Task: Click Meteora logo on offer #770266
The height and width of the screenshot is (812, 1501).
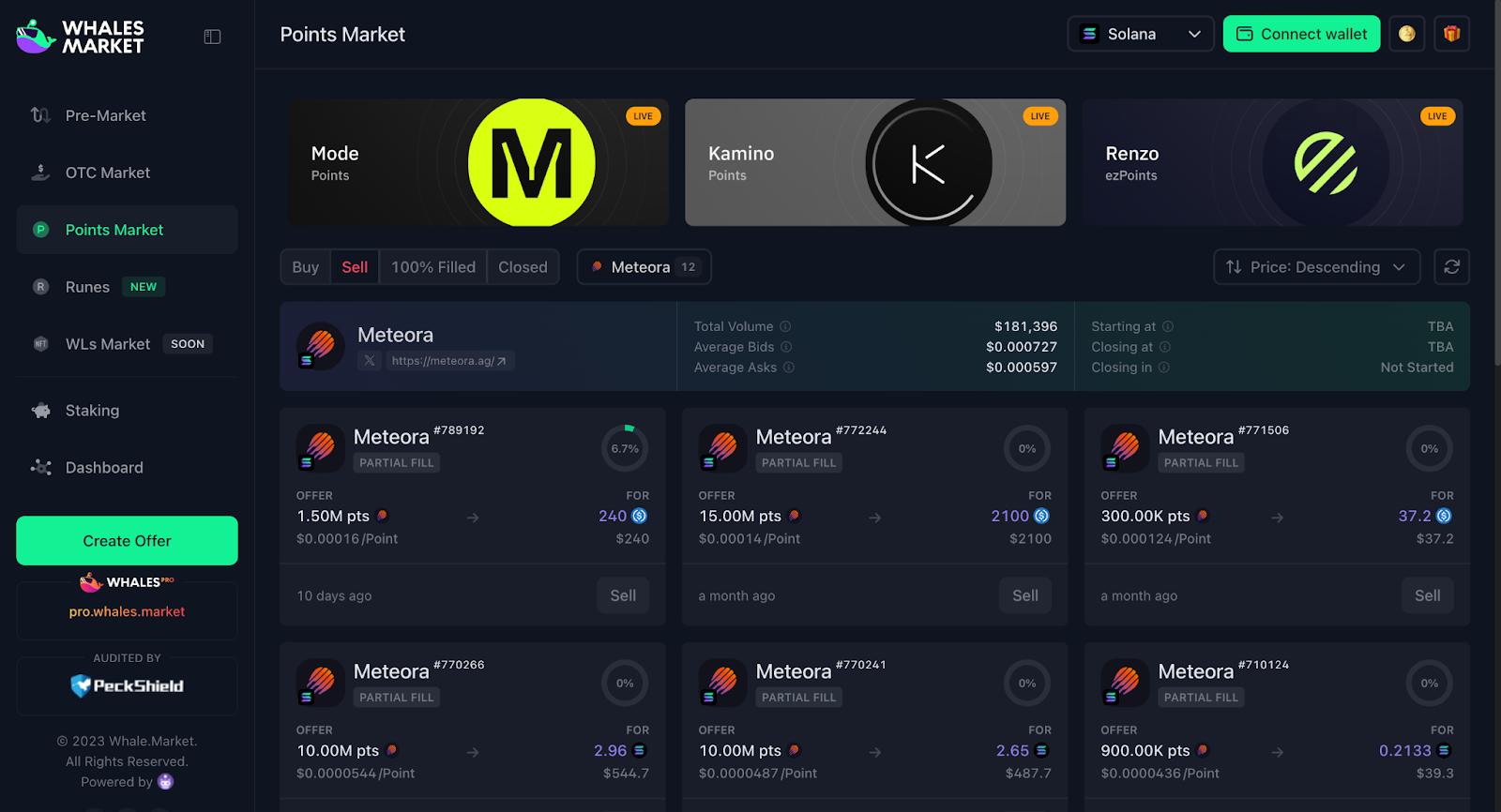Action: (321, 682)
